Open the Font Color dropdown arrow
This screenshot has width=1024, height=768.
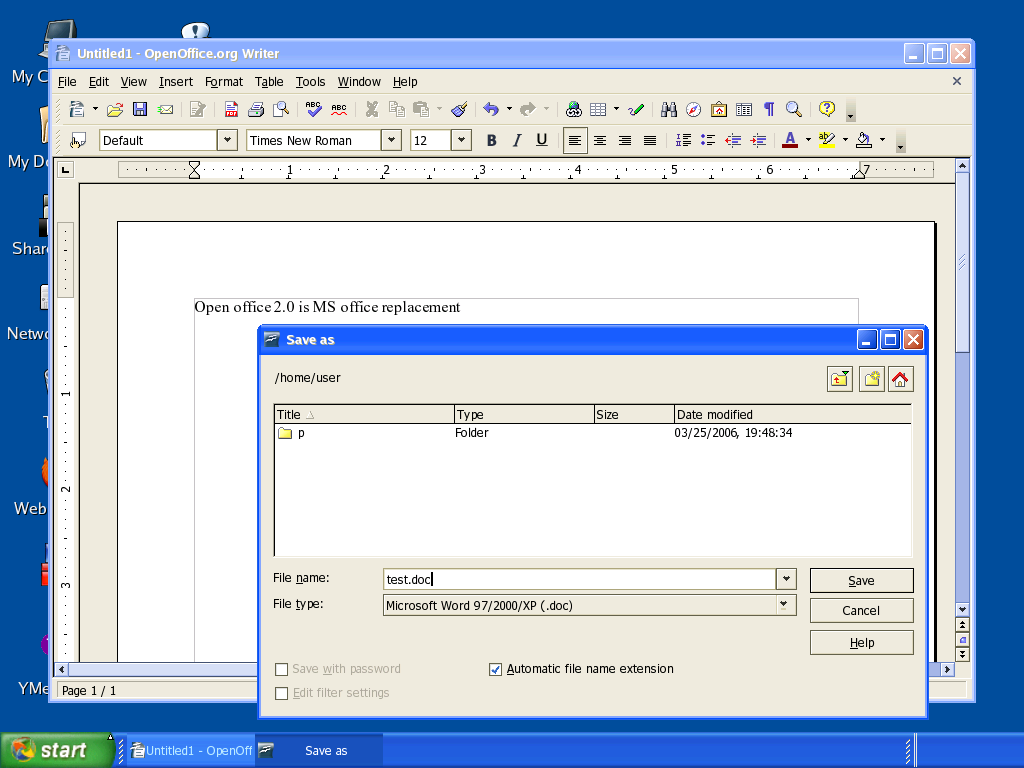(x=808, y=140)
